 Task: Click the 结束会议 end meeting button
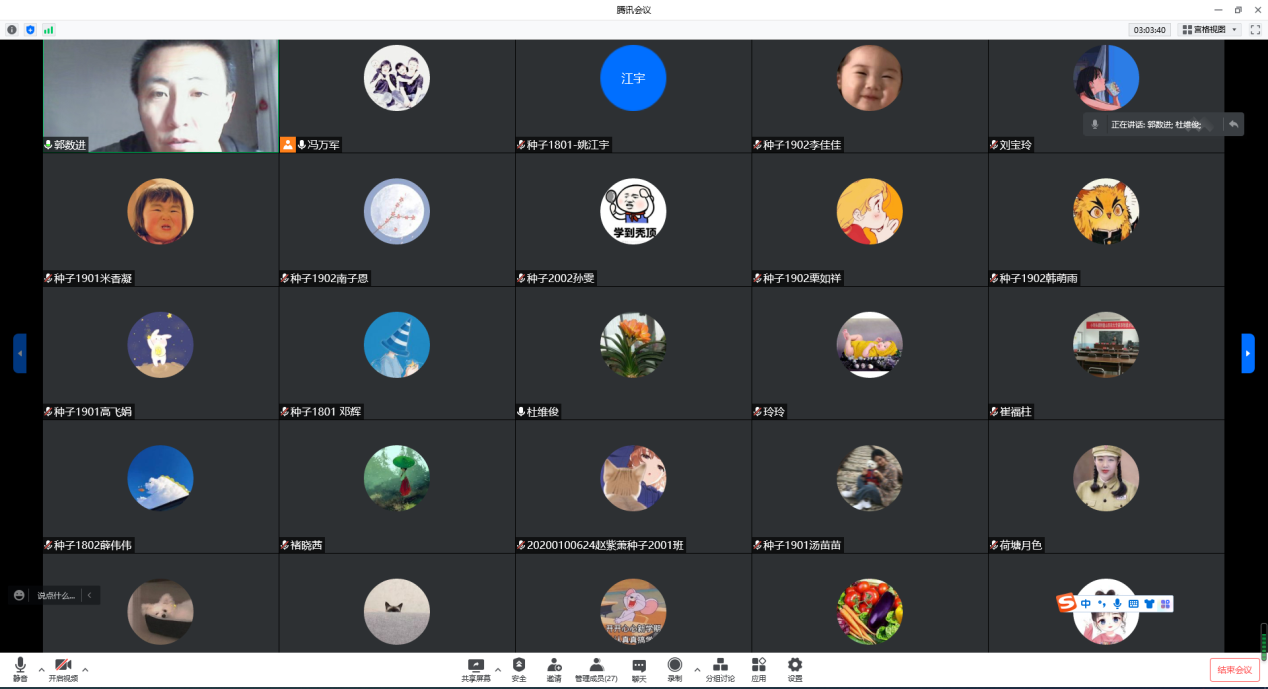[x=1234, y=670]
